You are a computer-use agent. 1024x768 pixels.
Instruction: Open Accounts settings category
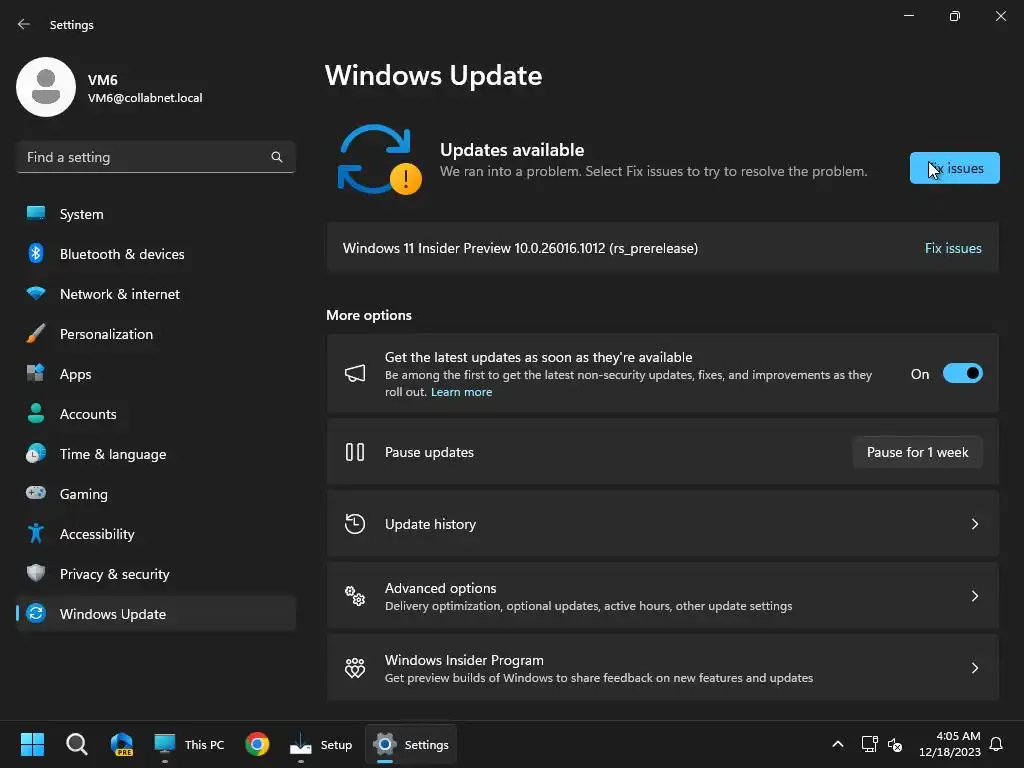pos(155,413)
